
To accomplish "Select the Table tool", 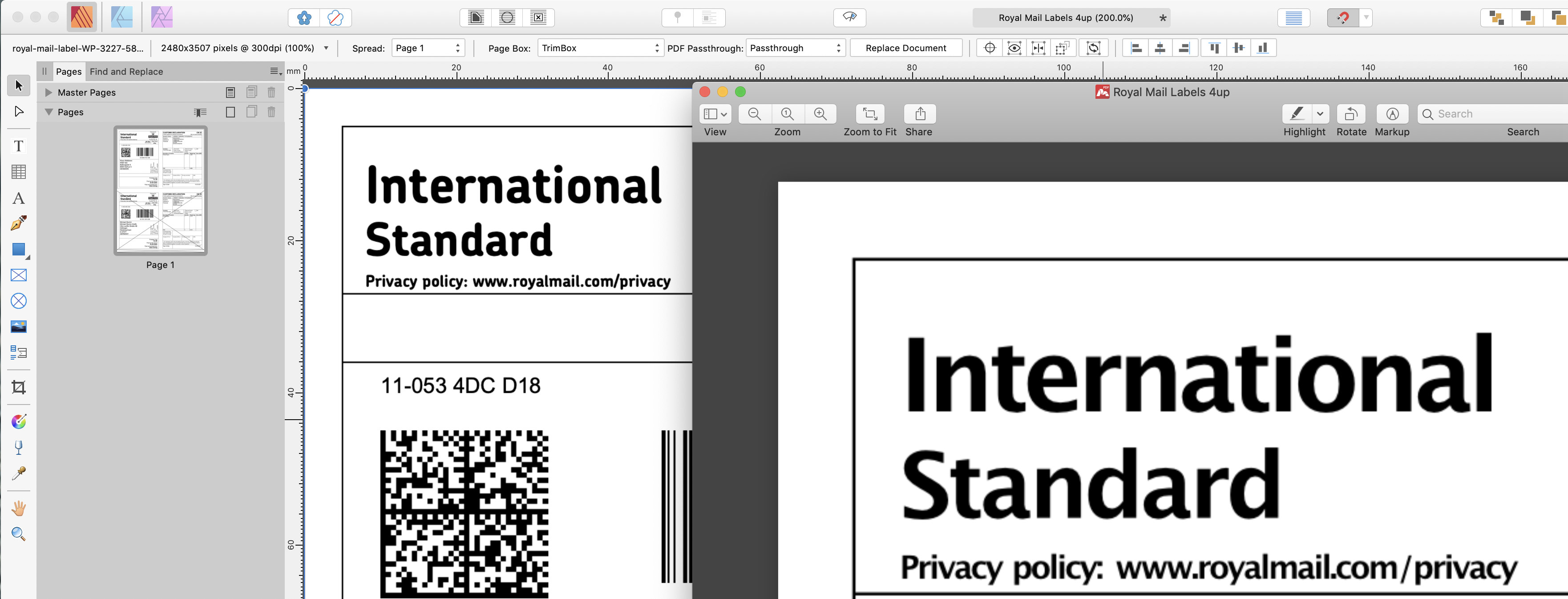I will (18, 171).
